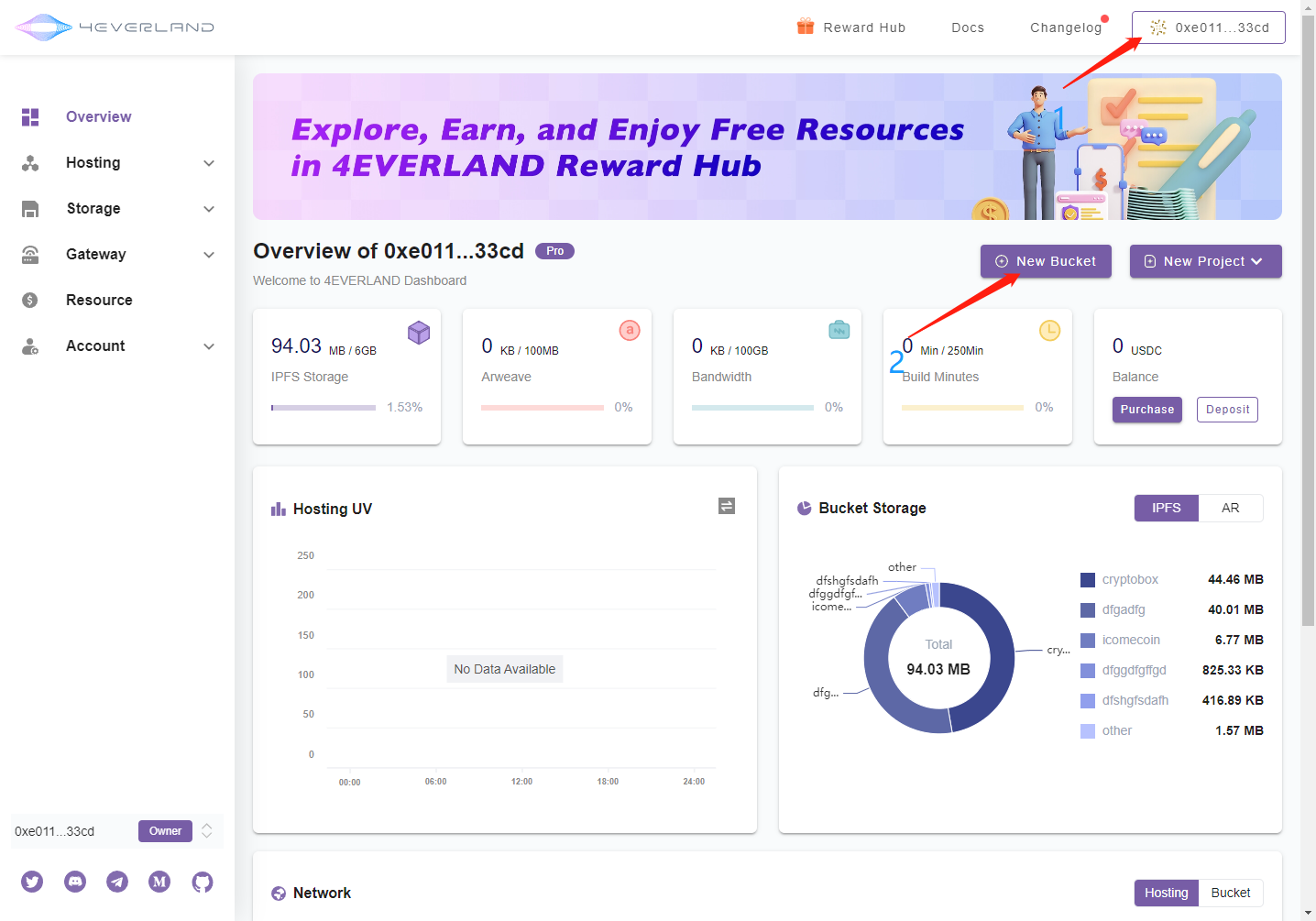The image size is (1316, 921).
Task: Open the 0xe011...33cd wallet menu
Action: coord(1208,27)
